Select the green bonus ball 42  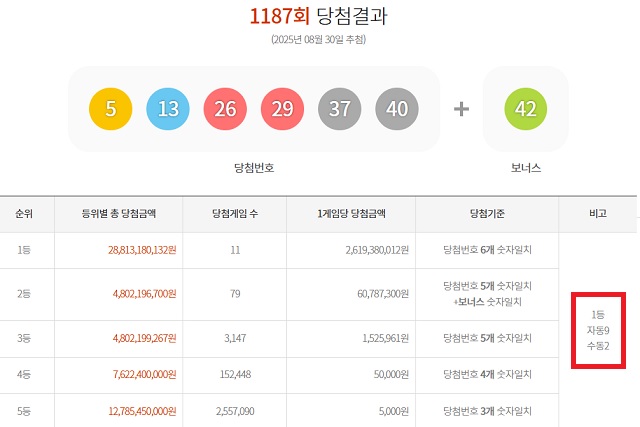(x=518, y=109)
